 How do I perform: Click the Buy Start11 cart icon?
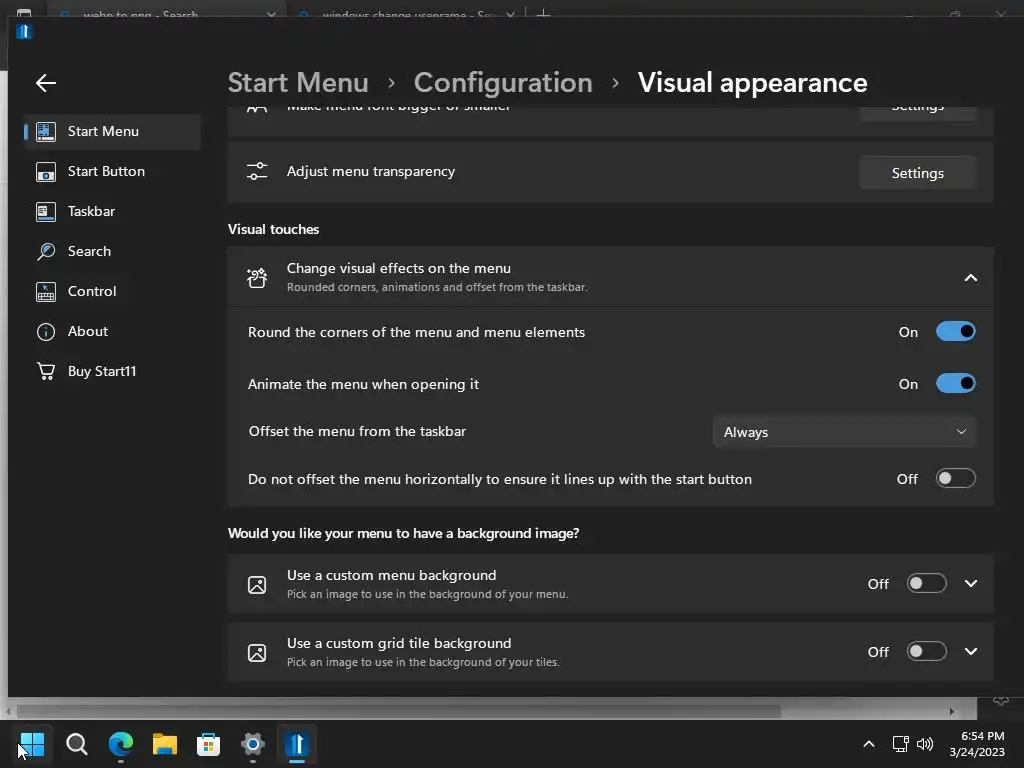pos(46,371)
